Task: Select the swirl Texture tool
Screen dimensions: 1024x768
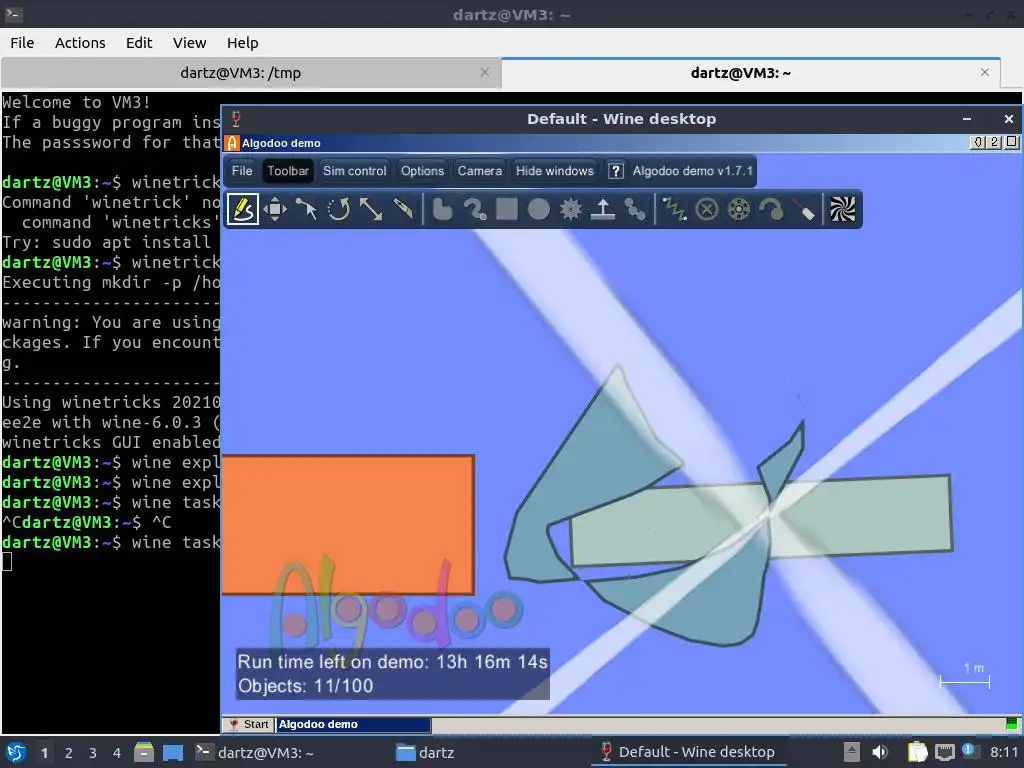Action: pyautogui.click(x=842, y=209)
